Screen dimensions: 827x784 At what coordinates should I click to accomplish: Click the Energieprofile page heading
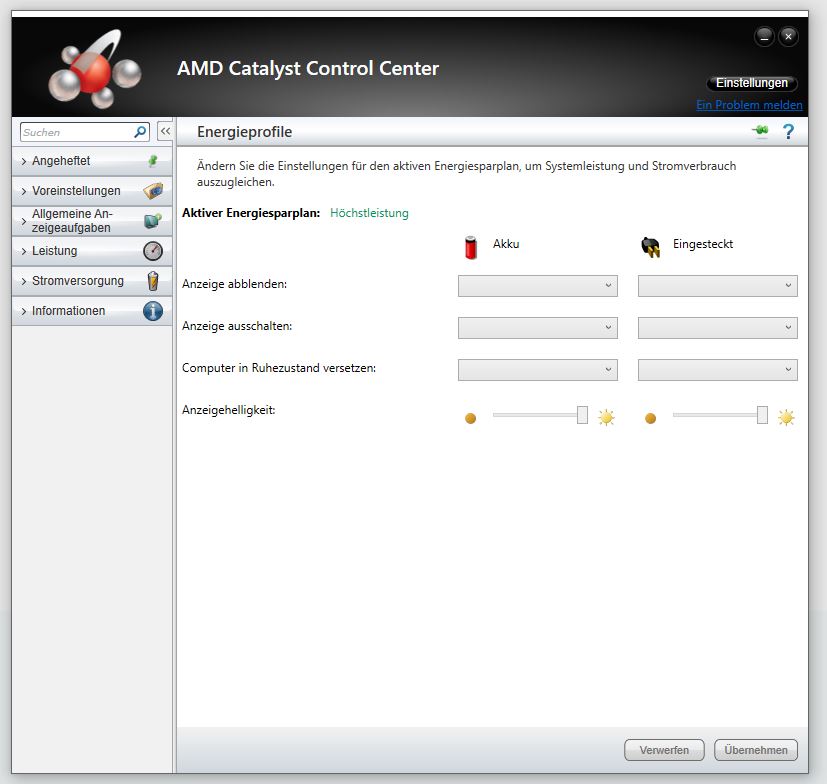click(244, 132)
